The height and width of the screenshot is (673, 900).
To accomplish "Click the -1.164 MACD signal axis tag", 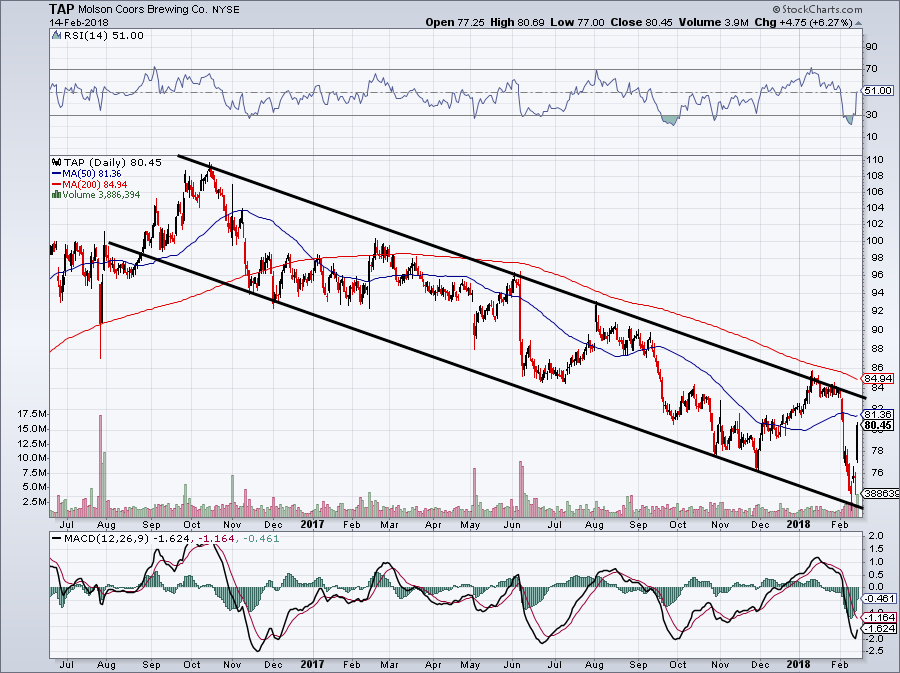I will [x=880, y=618].
